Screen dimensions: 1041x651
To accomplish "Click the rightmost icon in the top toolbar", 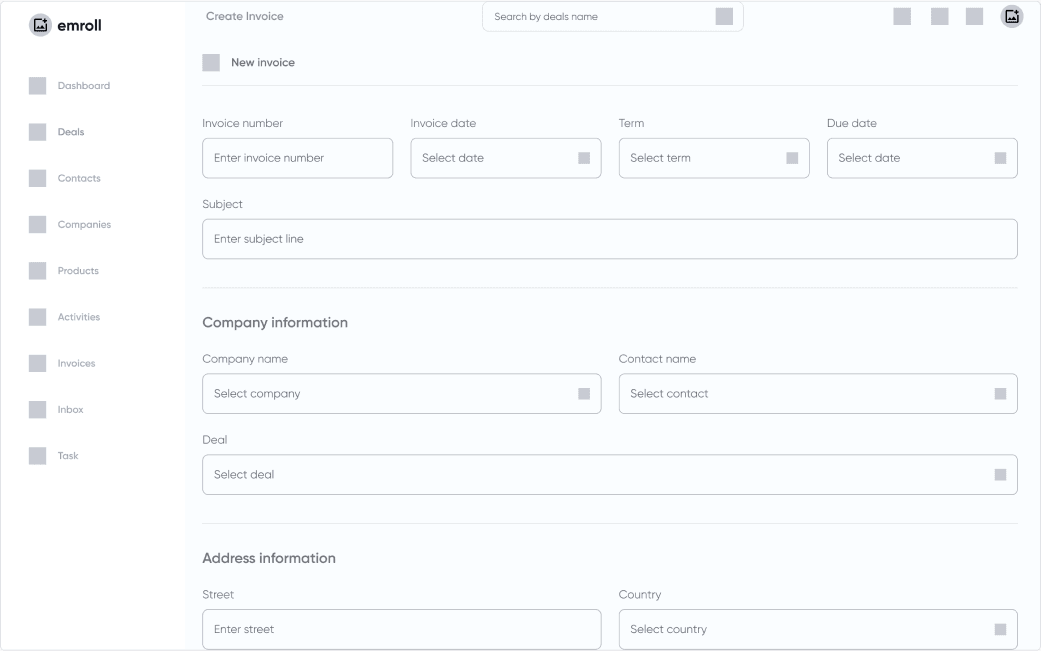I will coord(1011,16).
